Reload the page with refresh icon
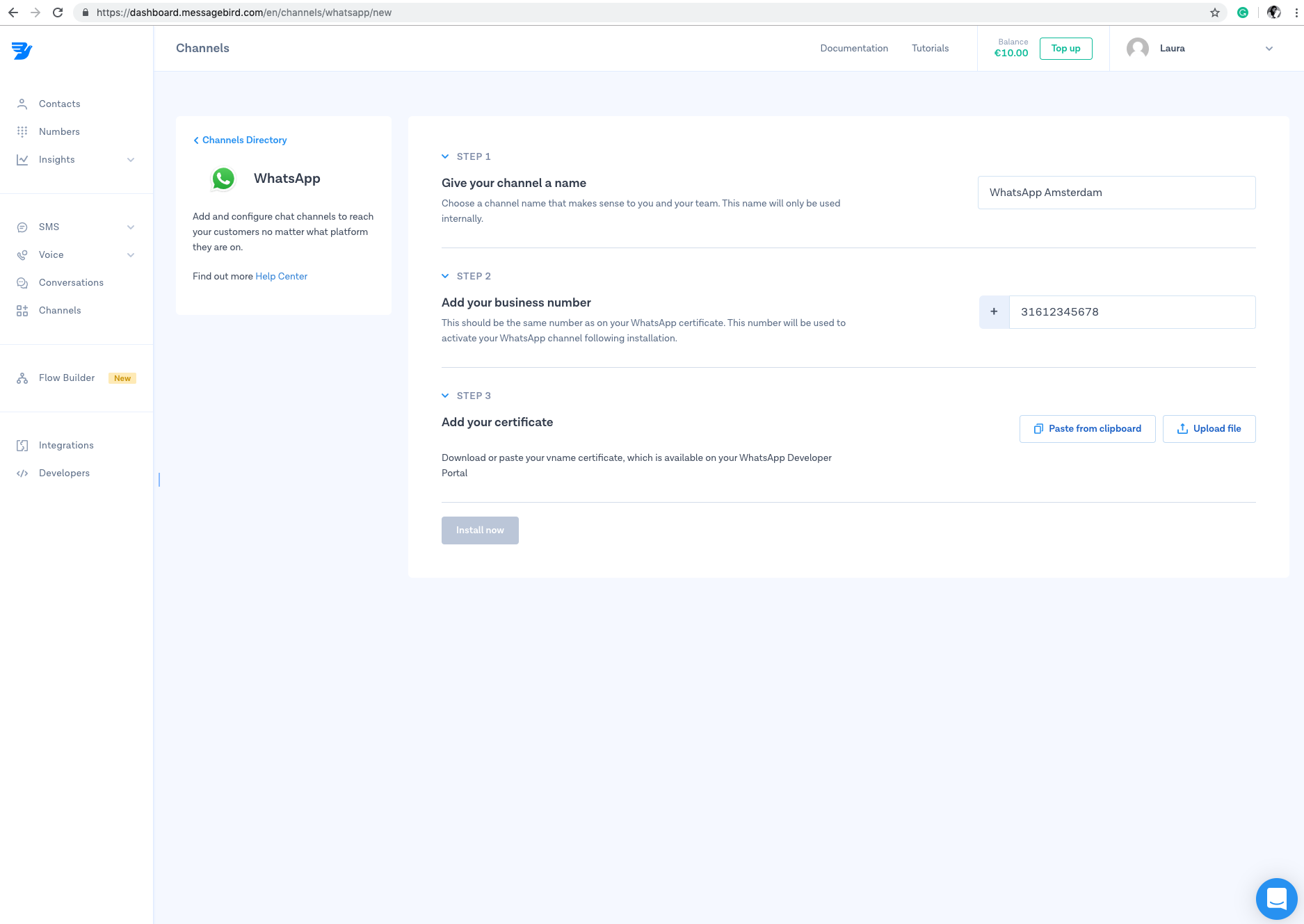This screenshot has width=1304, height=924. 58,13
